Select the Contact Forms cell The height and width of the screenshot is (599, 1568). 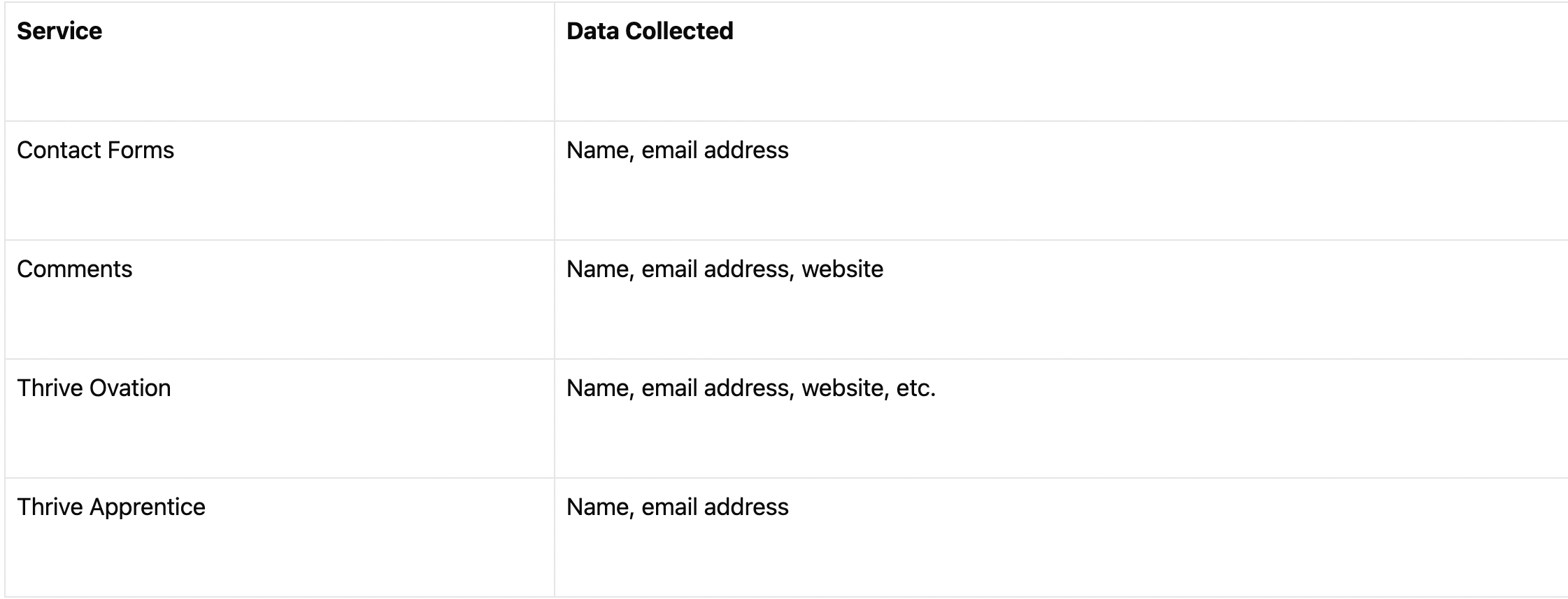[x=280, y=181]
